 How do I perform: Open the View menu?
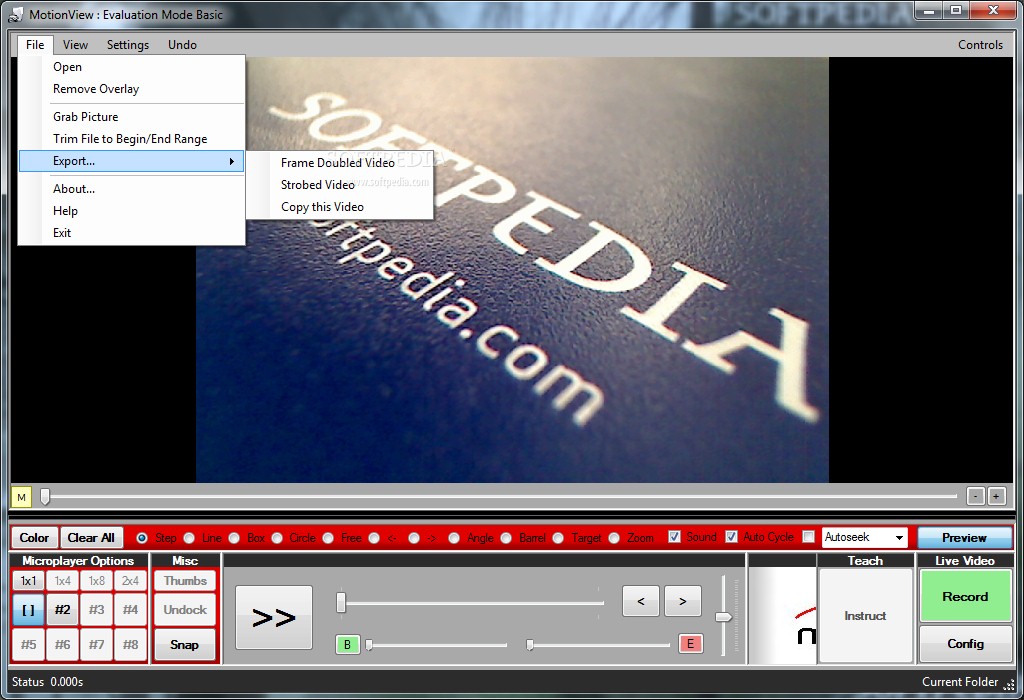click(x=75, y=44)
